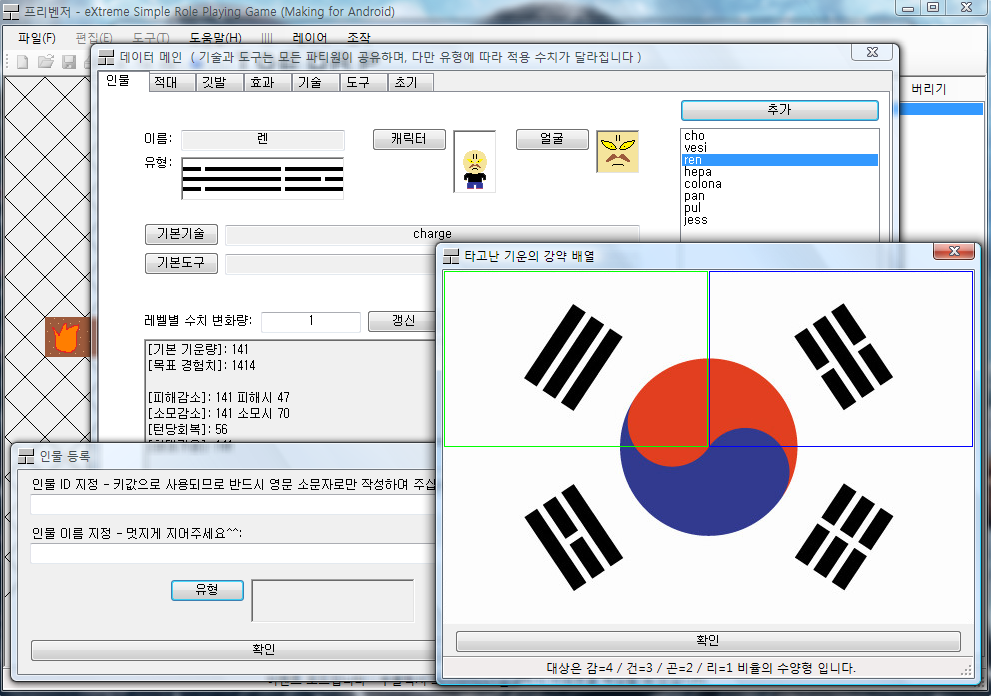The height and width of the screenshot is (696, 991).
Task: Click the 인물 ID 지정 input field
Action: pyautogui.click(x=234, y=504)
